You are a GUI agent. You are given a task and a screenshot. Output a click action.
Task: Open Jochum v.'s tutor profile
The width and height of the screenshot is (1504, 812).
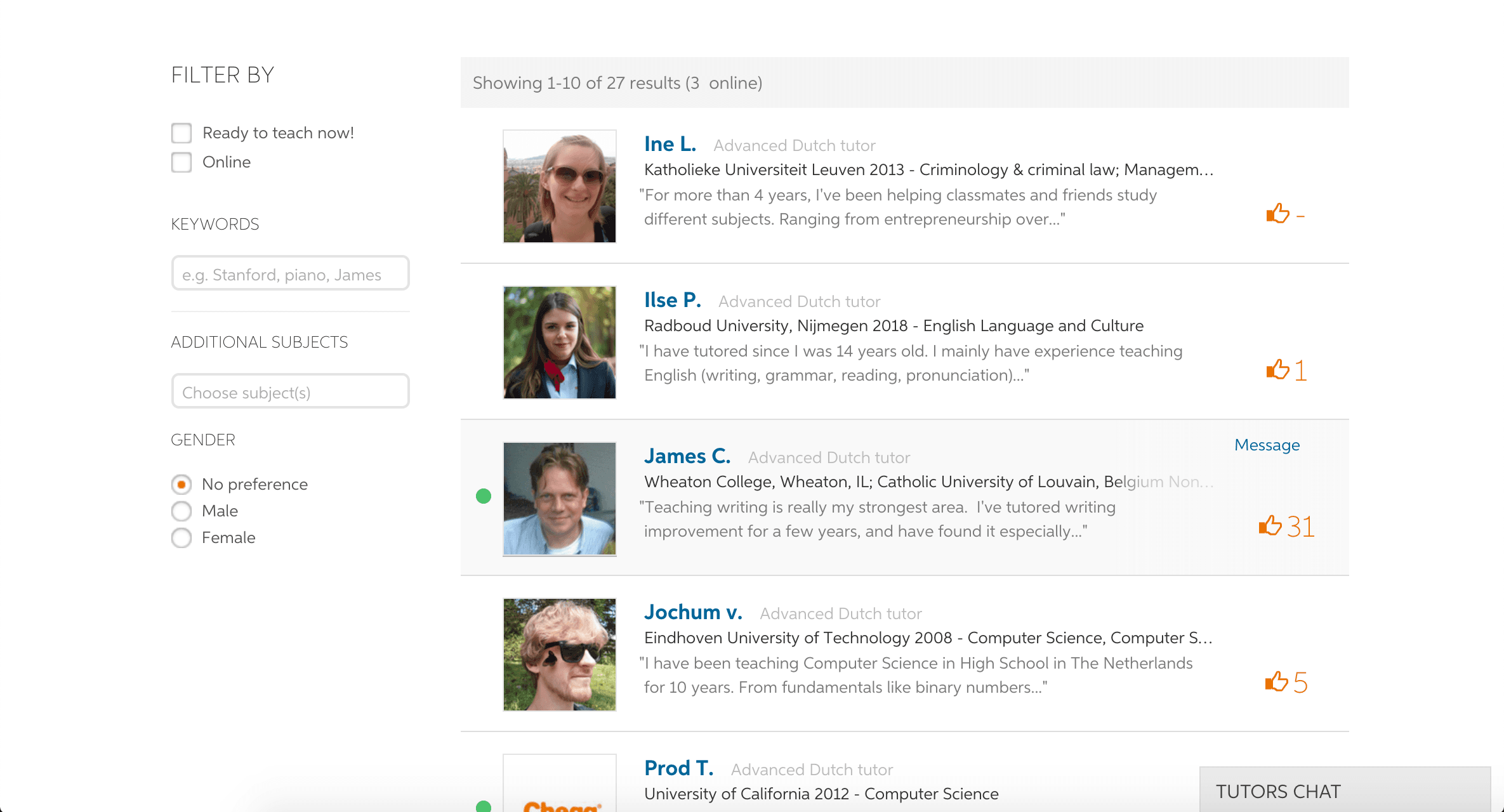692,612
